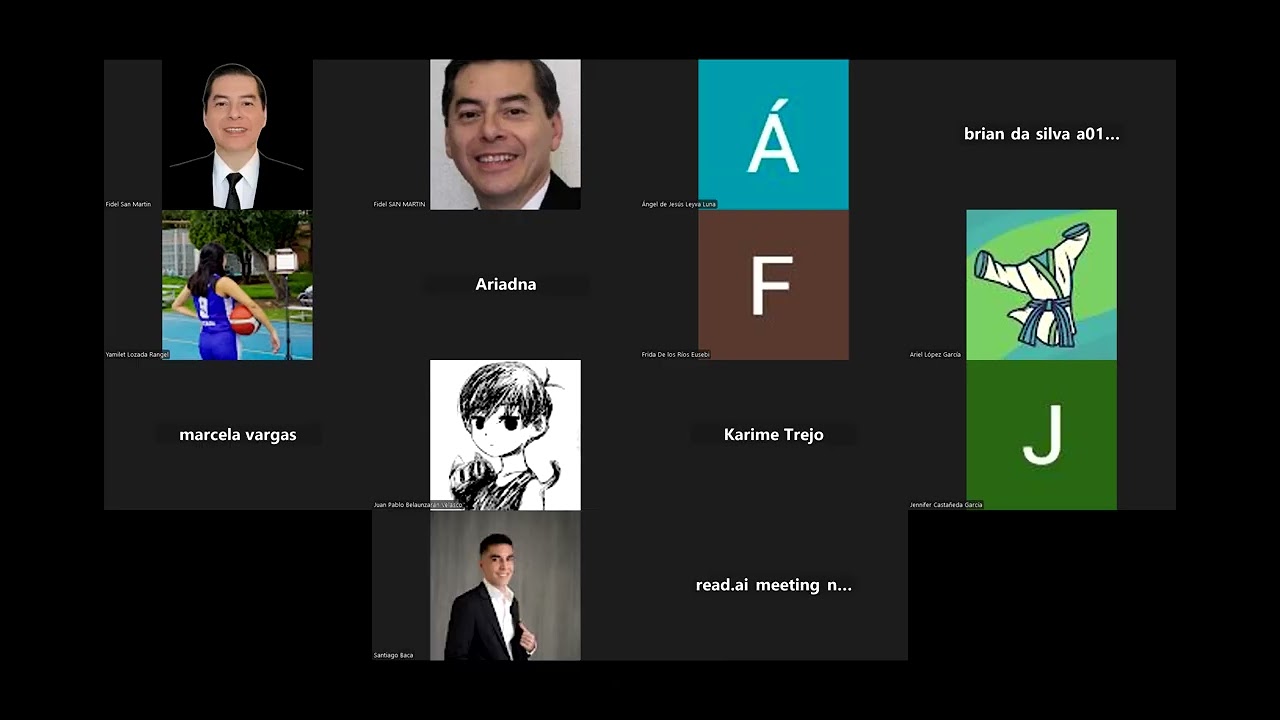
Task: Click the 'Yamilet Lozada Rangel' name label
Action: click(137, 354)
